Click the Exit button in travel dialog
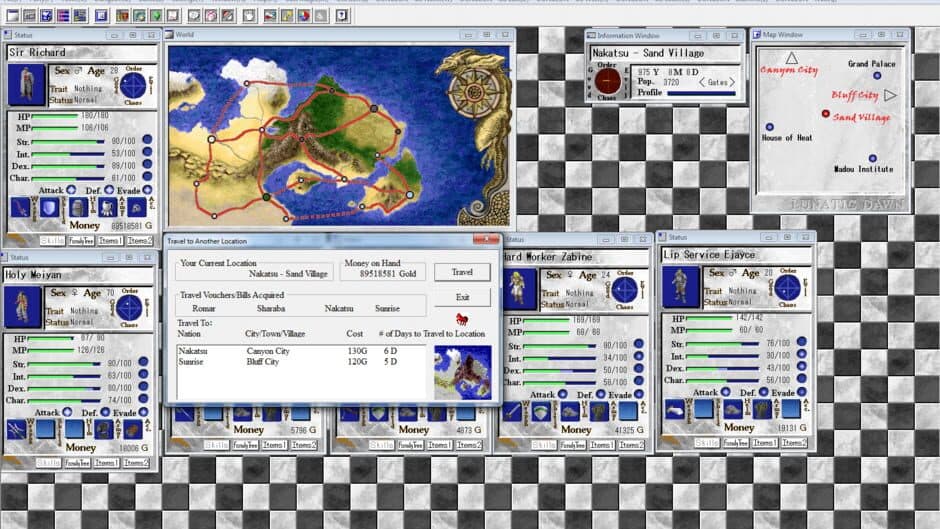Image resolution: width=940 pixels, height=529 pixels. coord(462,297)
